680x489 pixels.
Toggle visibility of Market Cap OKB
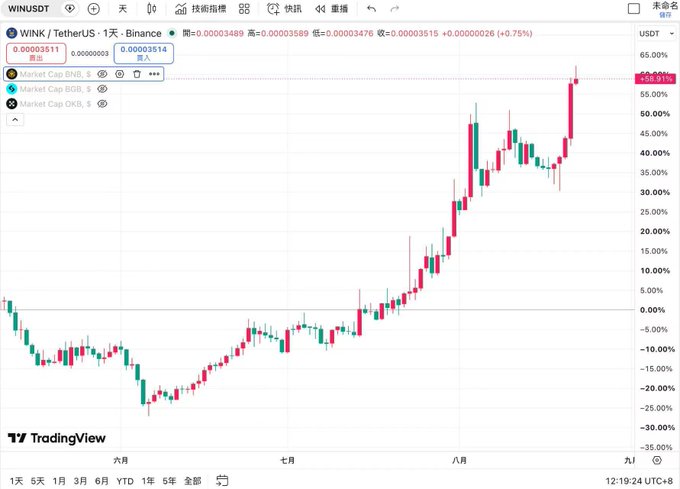(x=102, y=104)
